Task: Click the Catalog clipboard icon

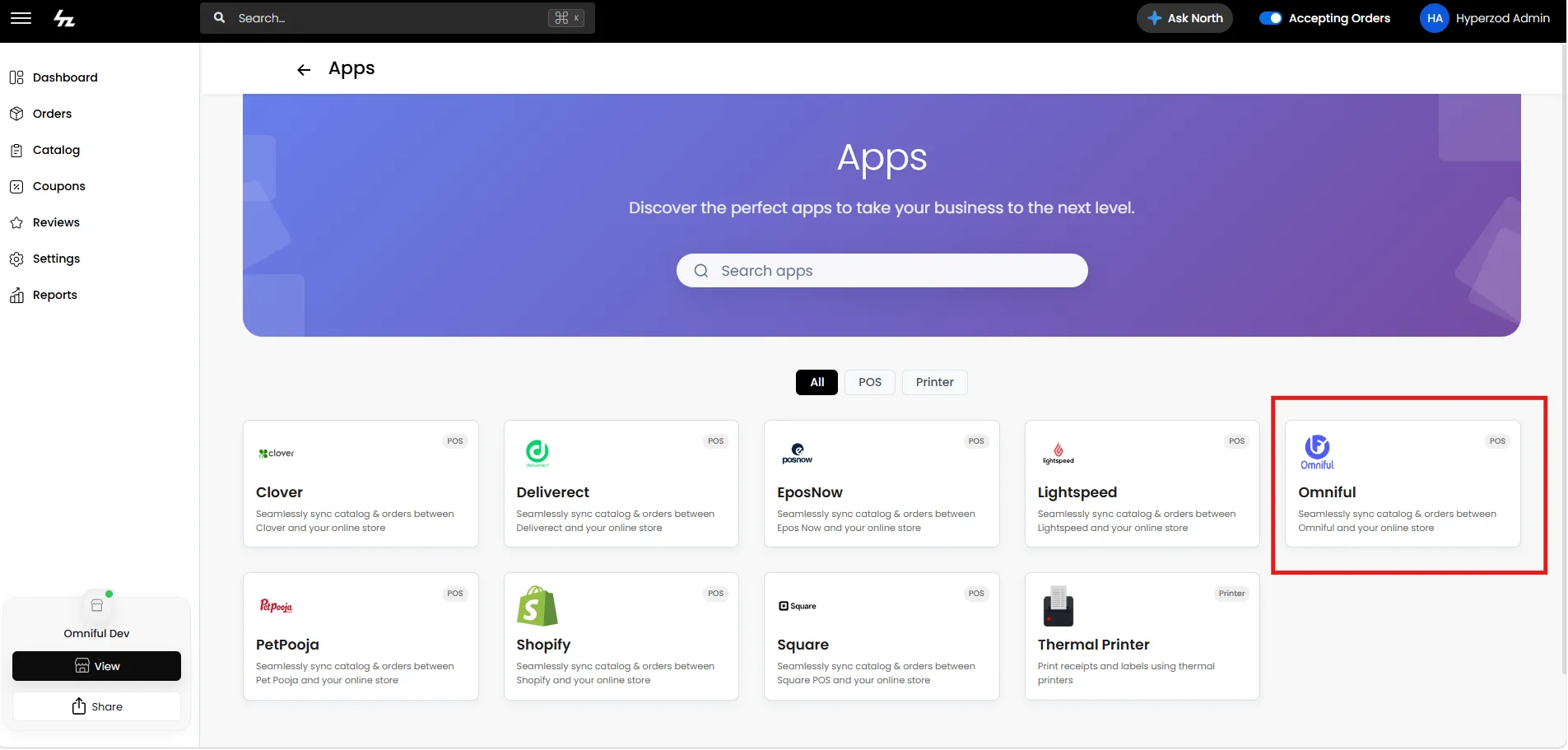Action: 16,150
